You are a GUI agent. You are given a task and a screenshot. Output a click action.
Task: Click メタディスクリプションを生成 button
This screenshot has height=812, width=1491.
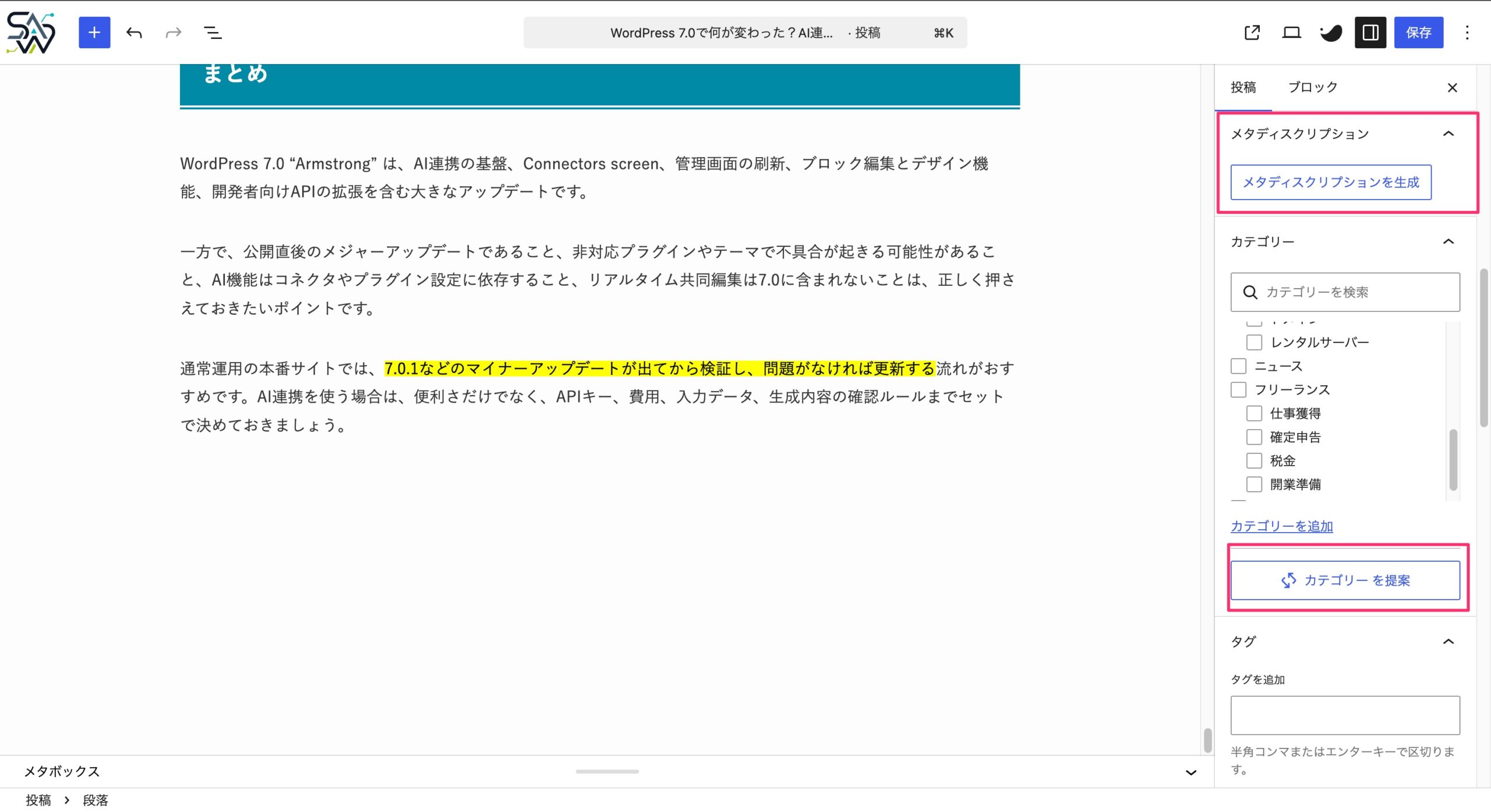click(x=1331, y=182)
